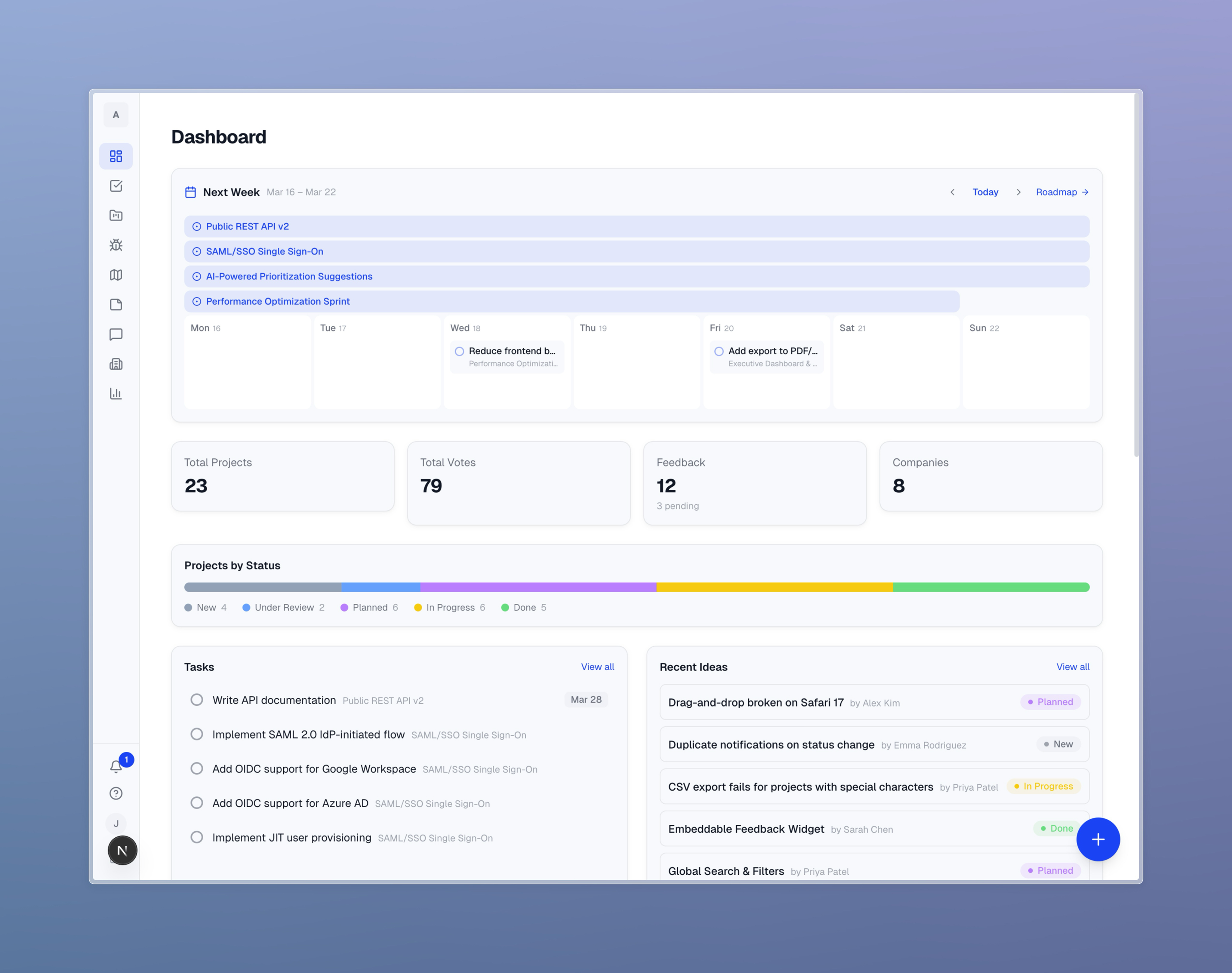Select the Dashboard grid icon in sidebar
This screenshot has height=973, width=1232.
point(115,156)
